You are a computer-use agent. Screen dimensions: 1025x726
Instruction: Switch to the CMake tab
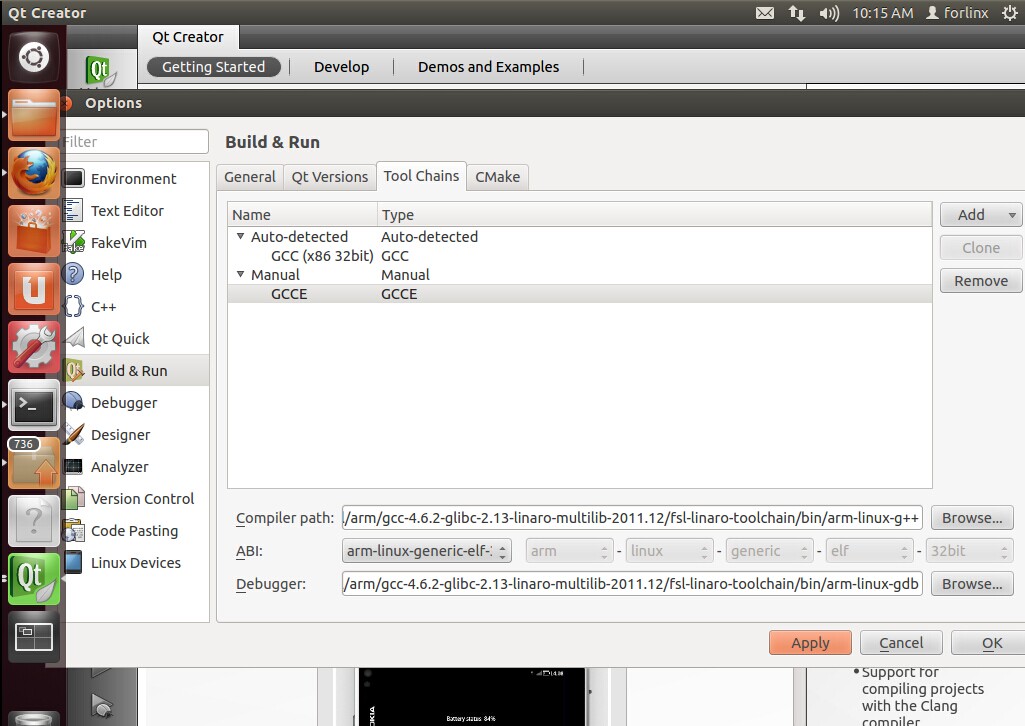pos(497,177)
